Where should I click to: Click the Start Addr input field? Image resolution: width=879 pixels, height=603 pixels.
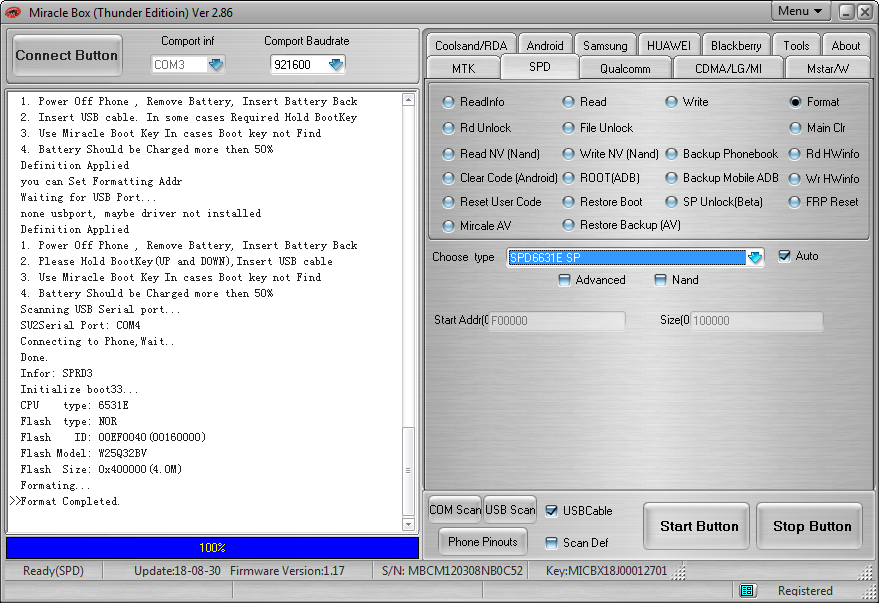[557, 321]
